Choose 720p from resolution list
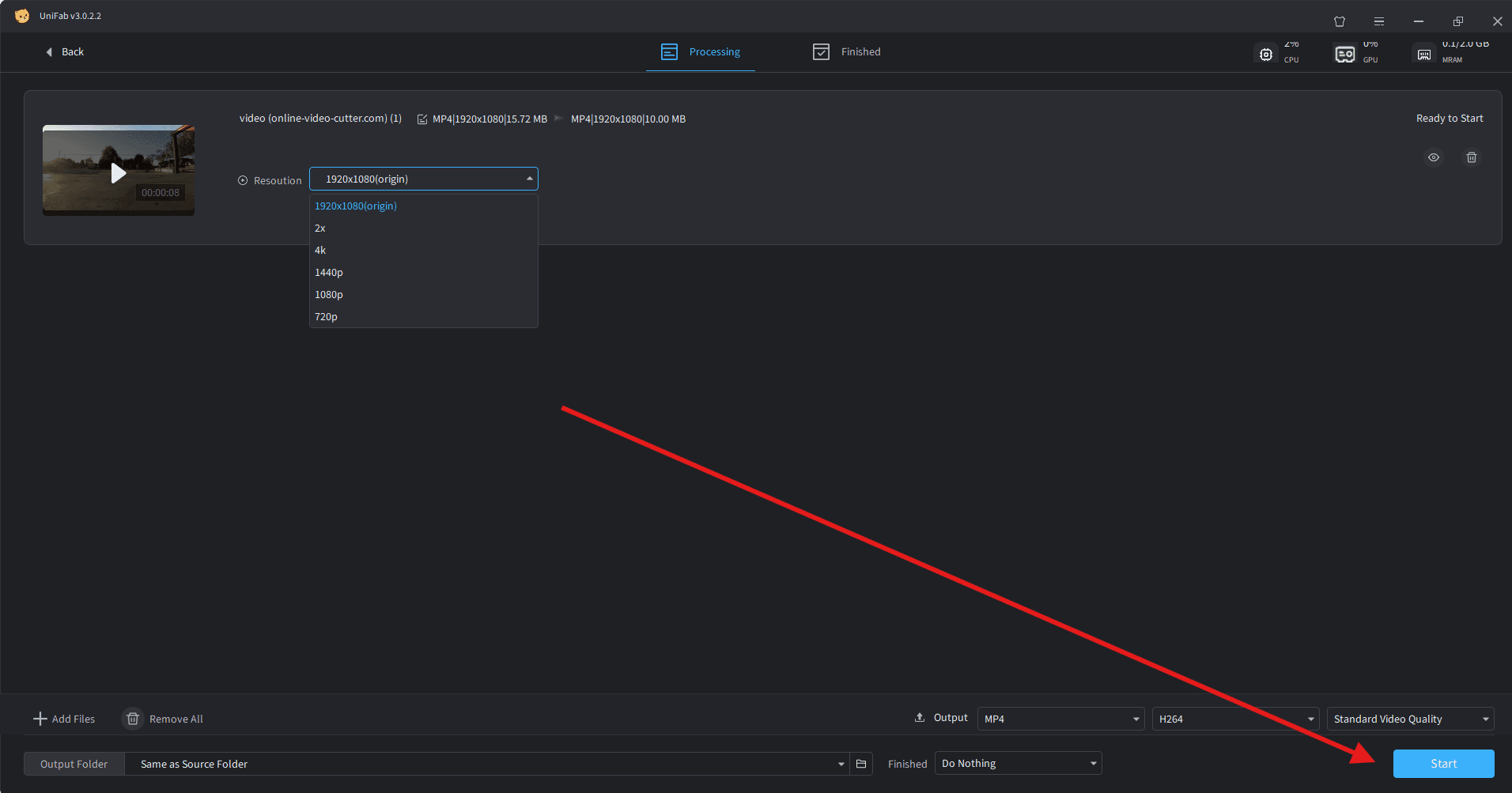The image size is (1512, 793). (326, 316)
